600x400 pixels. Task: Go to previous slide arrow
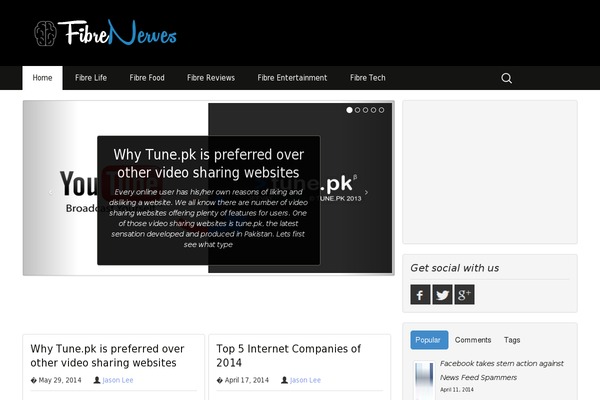pyautogui.click(x=51, y=193)
